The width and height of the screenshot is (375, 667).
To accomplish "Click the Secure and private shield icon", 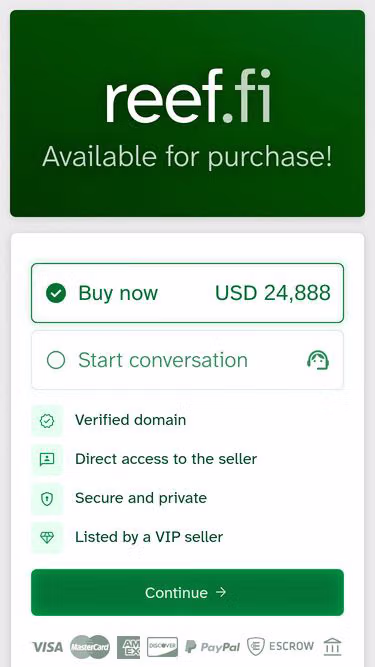I will [x=47, y=499].
